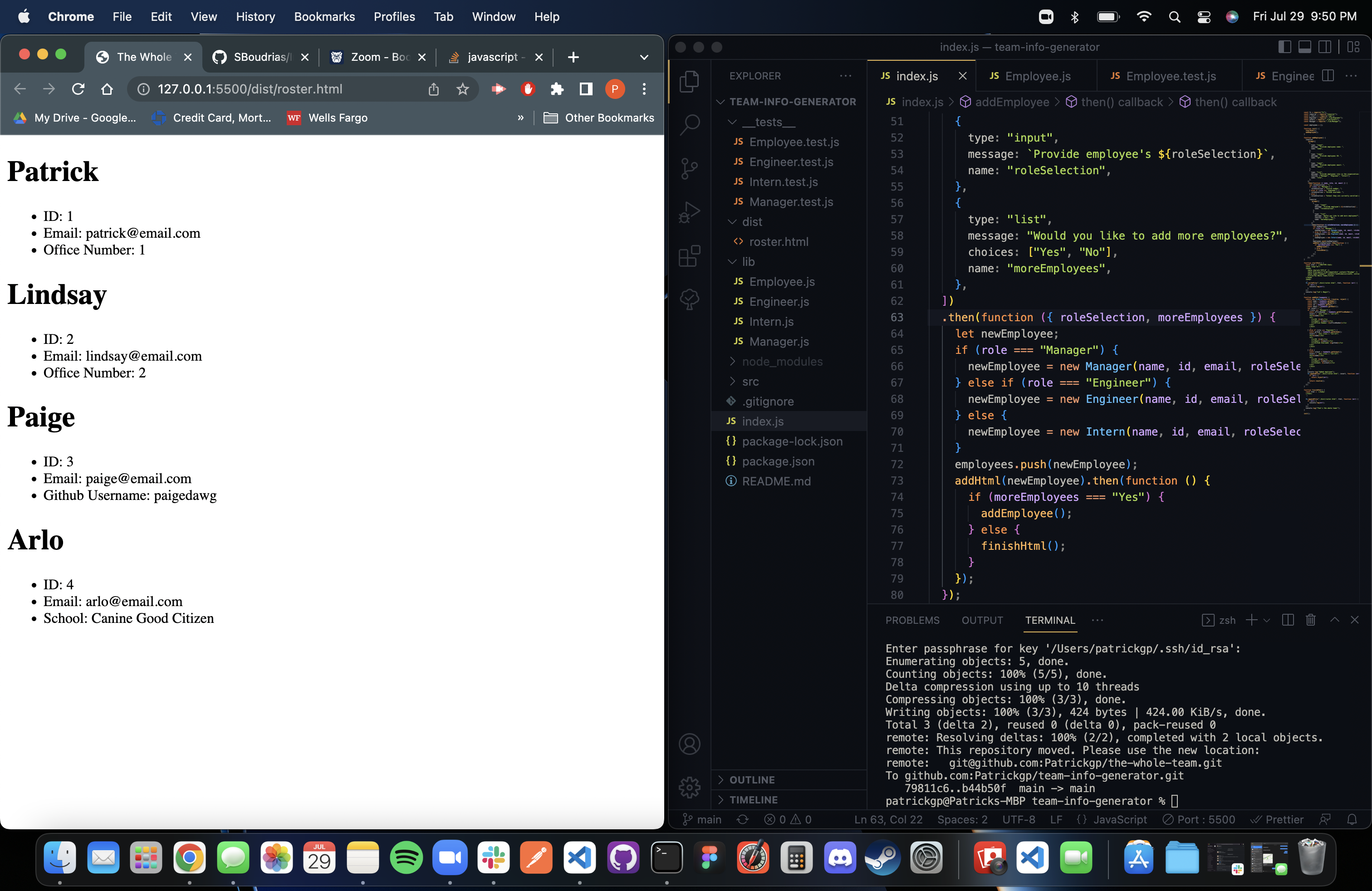Toggle Chrome side panel
1372x891 pixels.
pyautogui.click(x=586, y=89)
